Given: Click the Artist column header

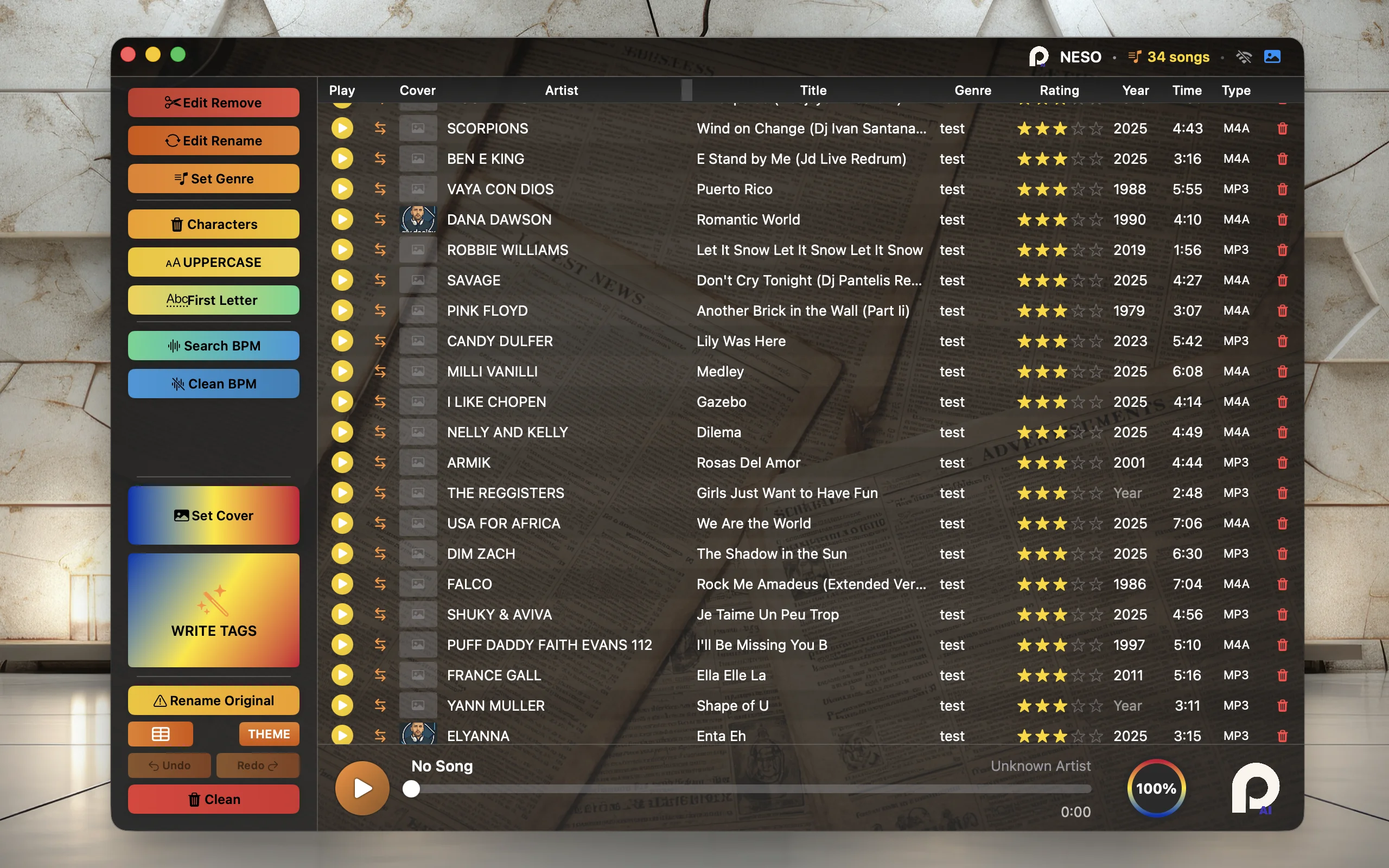Looking at the screenshot, I should click(561, 90).
